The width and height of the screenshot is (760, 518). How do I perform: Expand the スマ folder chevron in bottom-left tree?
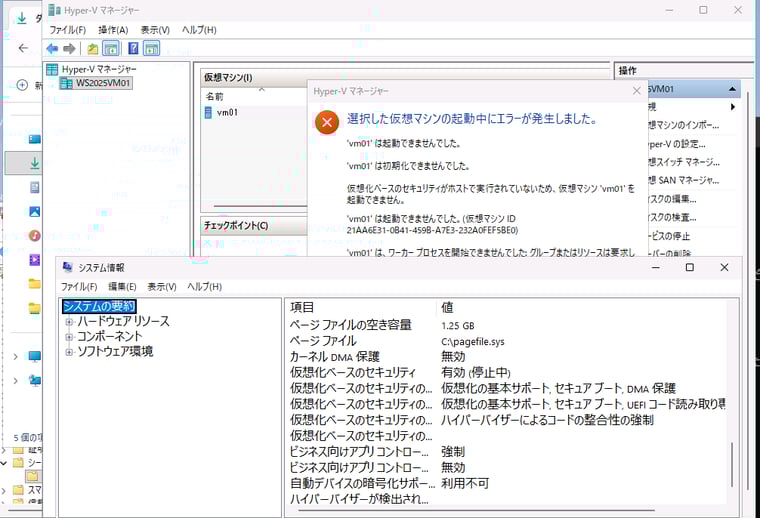pos(4,490)
